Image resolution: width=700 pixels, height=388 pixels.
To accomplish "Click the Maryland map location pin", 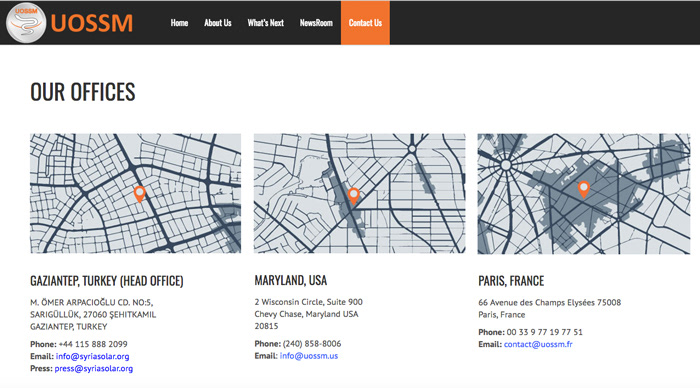I will pyautogui.click(x=354, y=196).
